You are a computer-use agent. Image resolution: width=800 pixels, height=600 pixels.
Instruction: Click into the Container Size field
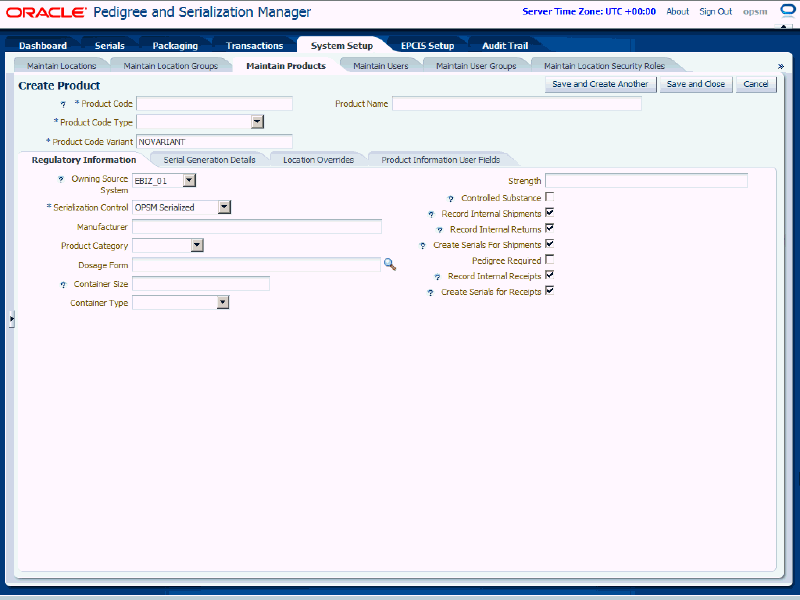[x=201, y=284]
